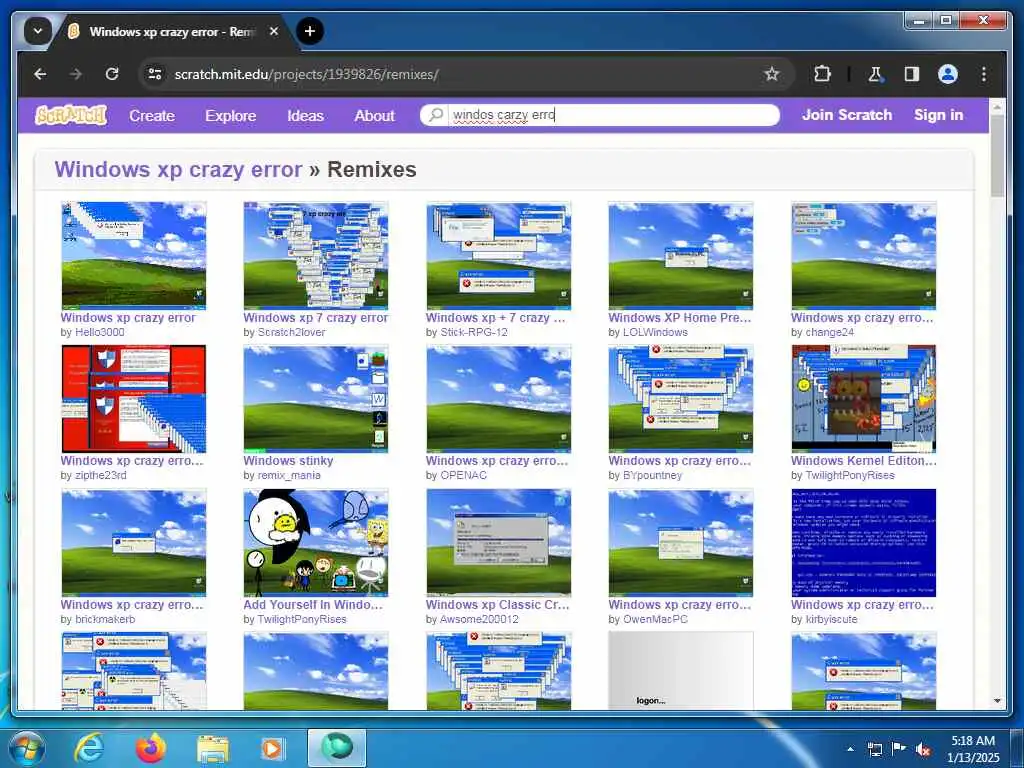
Task: Click the page vertical scrollbar thumb
Action: pyautogui.click(x=997, y=157)
